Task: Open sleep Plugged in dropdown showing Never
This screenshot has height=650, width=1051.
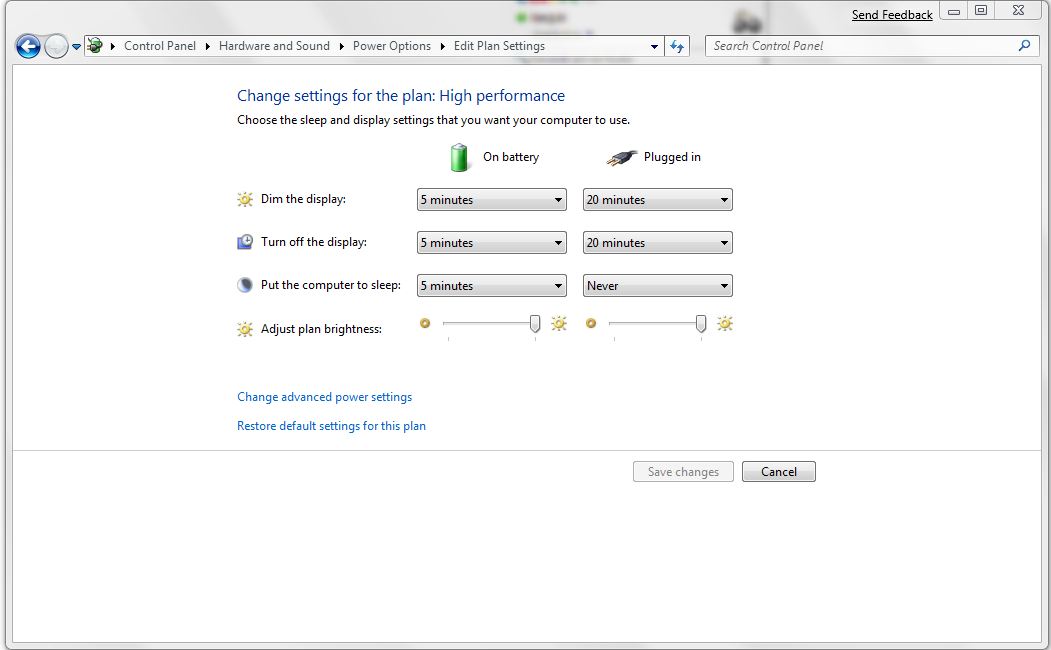Action: coord(658,285)
